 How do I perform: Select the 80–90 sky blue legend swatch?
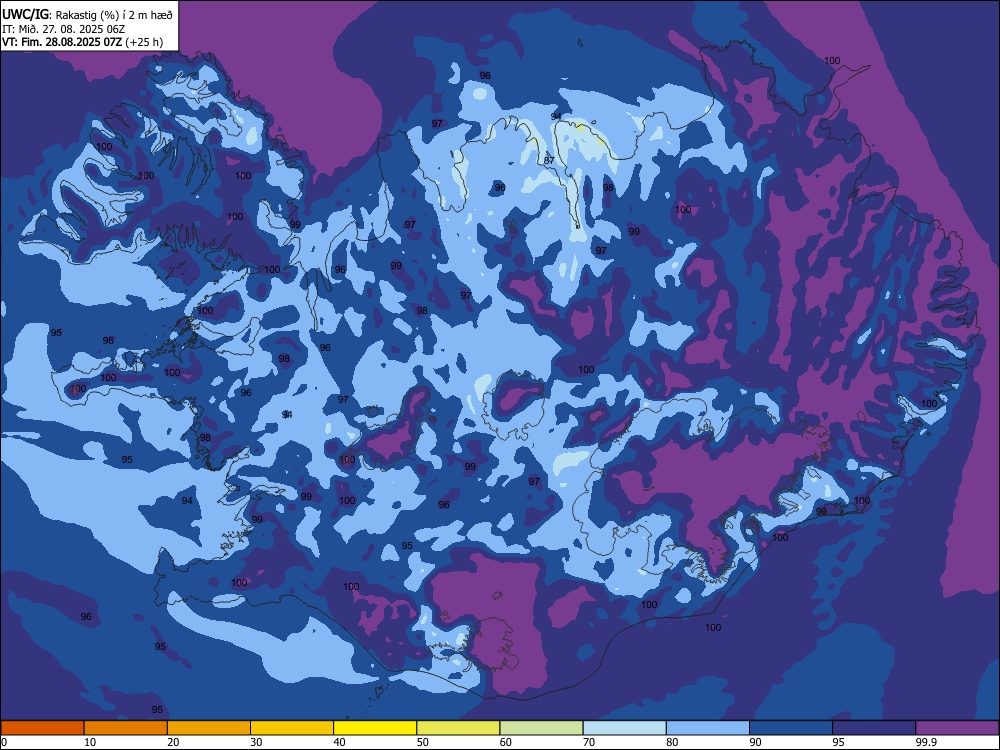[708, 728]
